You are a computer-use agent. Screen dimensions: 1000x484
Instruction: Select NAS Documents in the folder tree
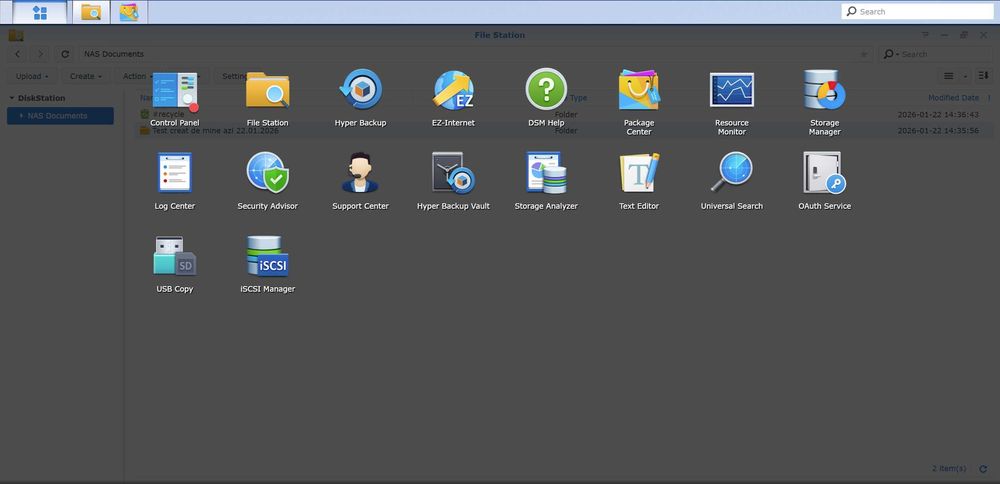(61, 116)
